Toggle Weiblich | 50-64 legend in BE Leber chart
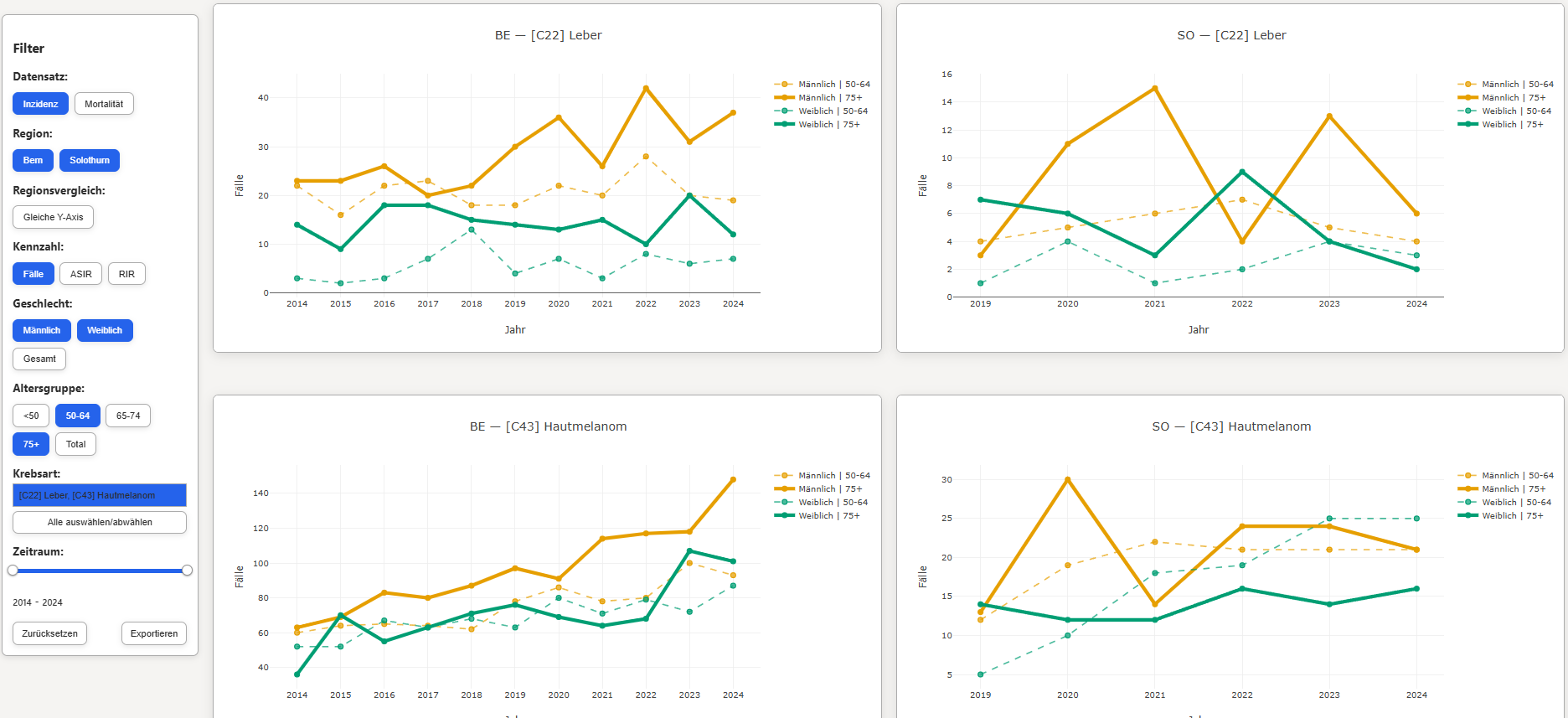The width and height of the screenshot is (1568, 718). [822, 111]
